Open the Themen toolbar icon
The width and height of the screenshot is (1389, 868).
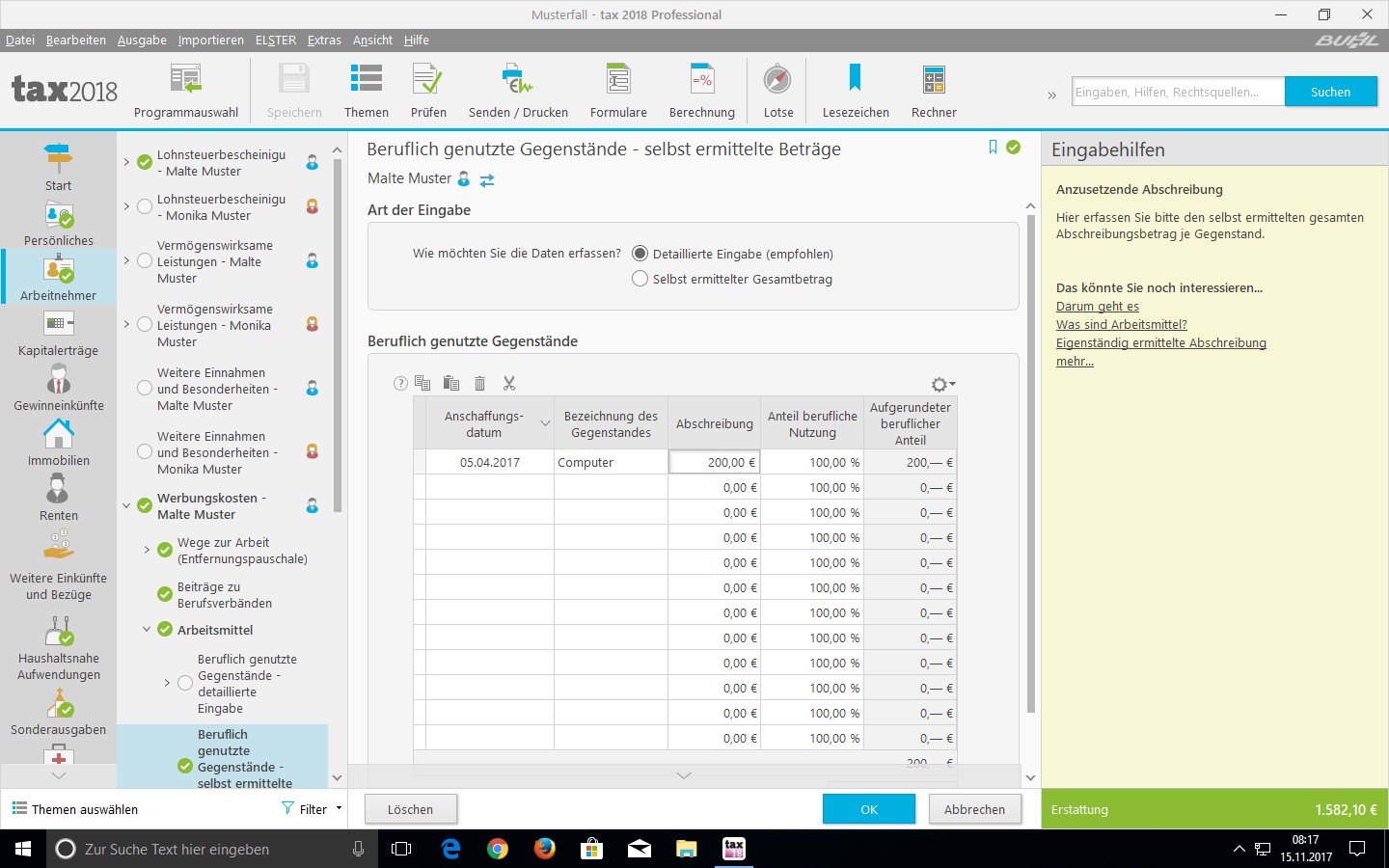click(x=367, y=92)
